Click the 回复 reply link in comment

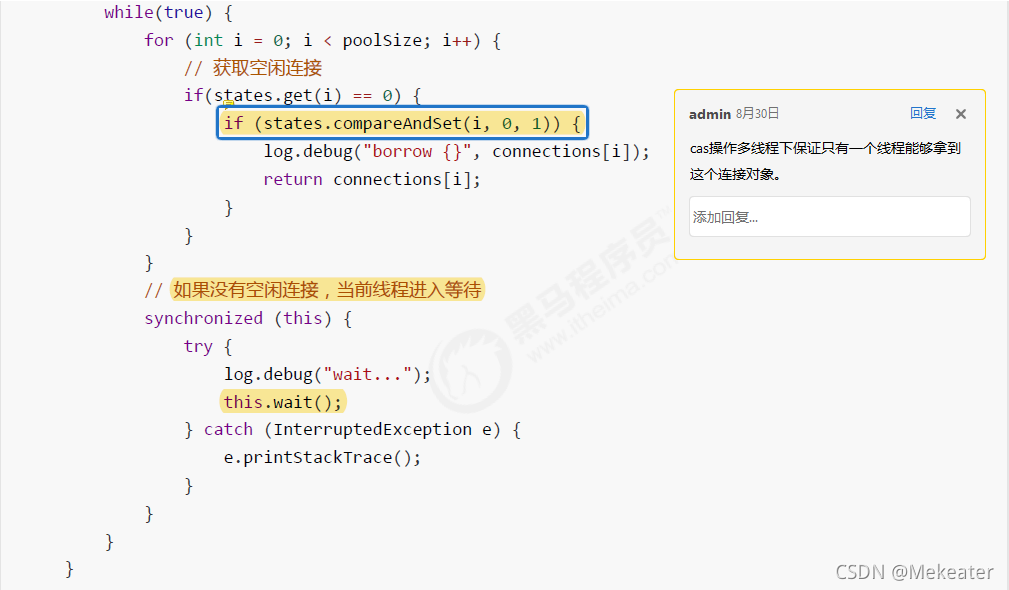coord(922,113)
